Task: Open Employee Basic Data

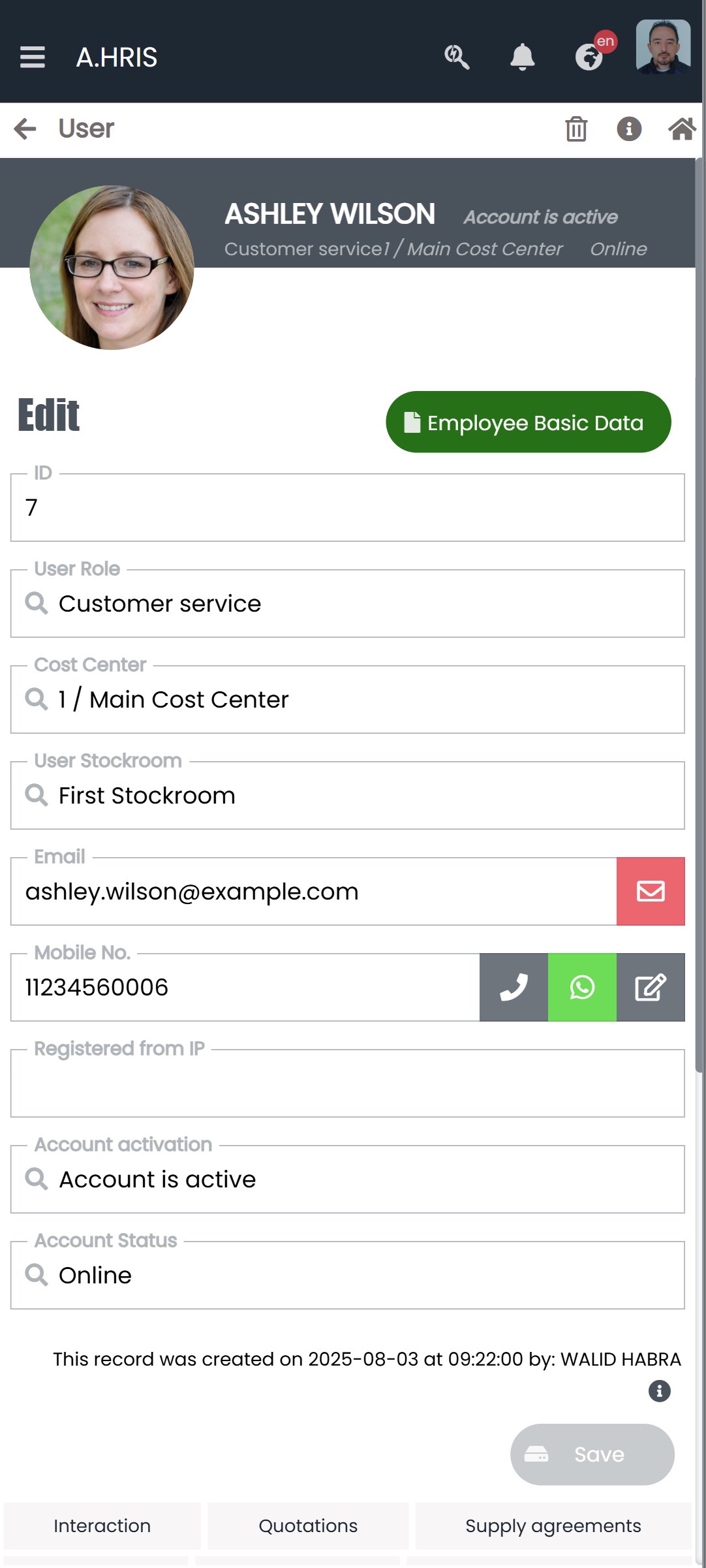Action: (x=529, y=422)
